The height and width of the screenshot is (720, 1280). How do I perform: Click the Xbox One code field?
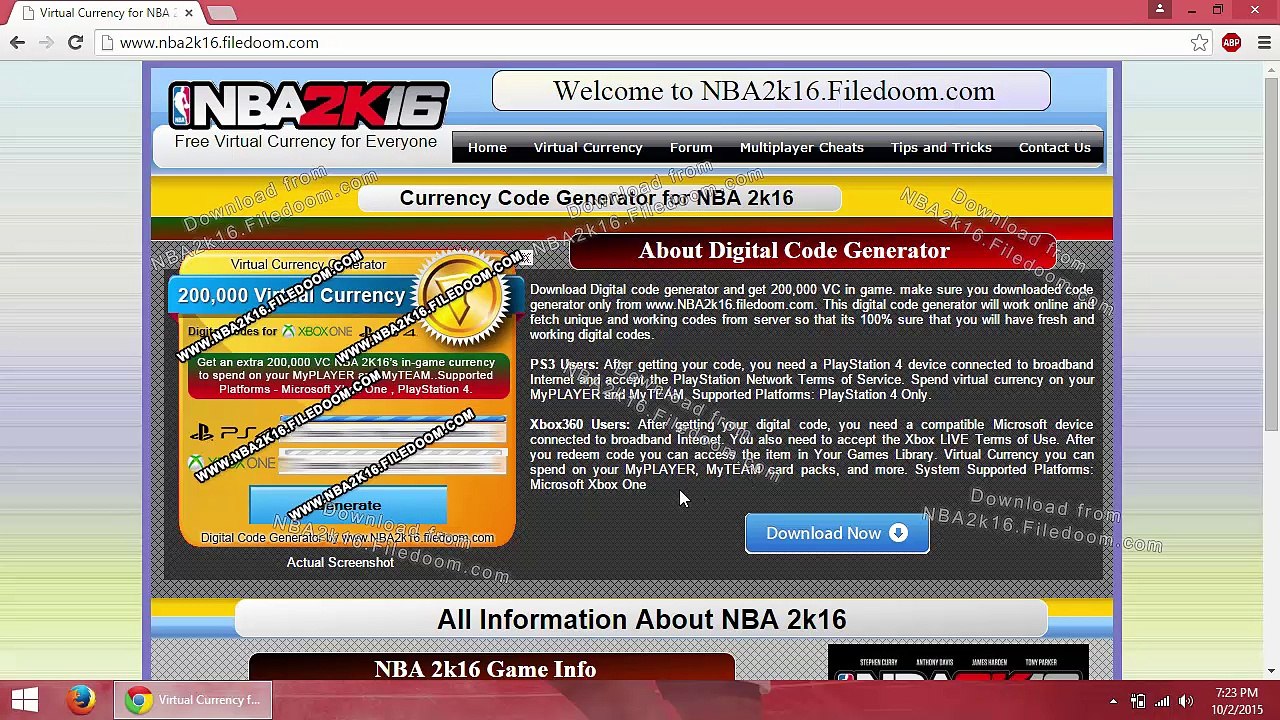(x=393, y=462)
